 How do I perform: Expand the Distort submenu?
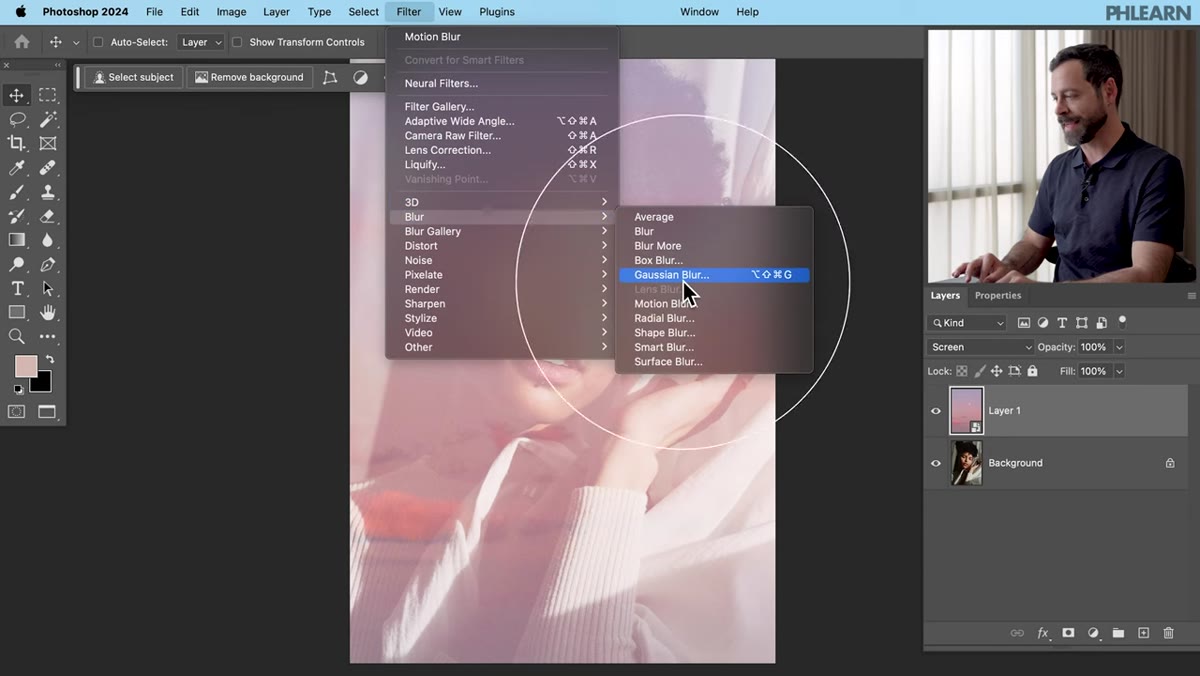click(x=503, y=246)
